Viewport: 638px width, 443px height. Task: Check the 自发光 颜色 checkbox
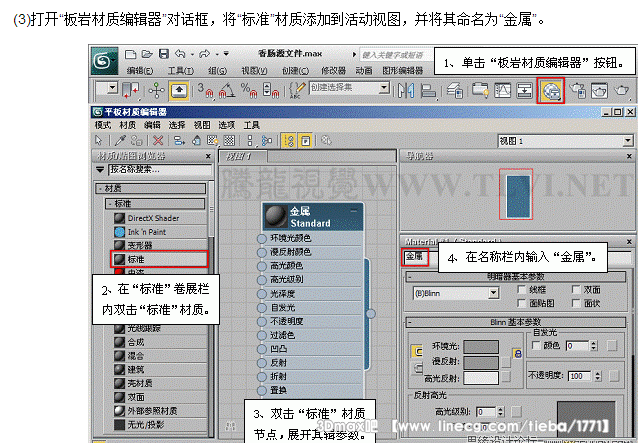tap(537, 346)
